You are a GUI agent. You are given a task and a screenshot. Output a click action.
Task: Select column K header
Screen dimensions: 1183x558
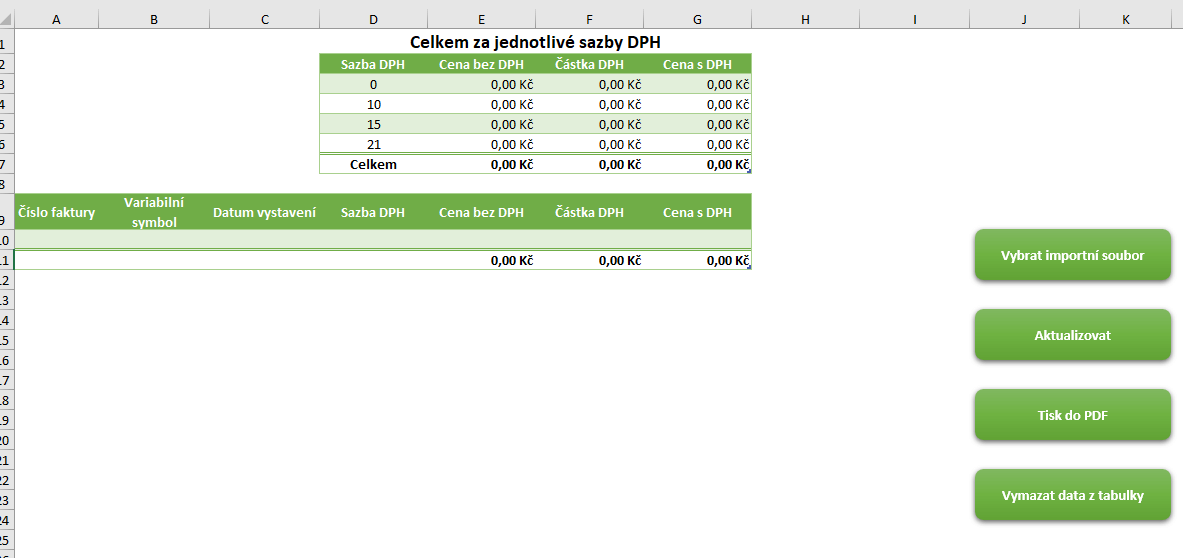pos(1126,20)
